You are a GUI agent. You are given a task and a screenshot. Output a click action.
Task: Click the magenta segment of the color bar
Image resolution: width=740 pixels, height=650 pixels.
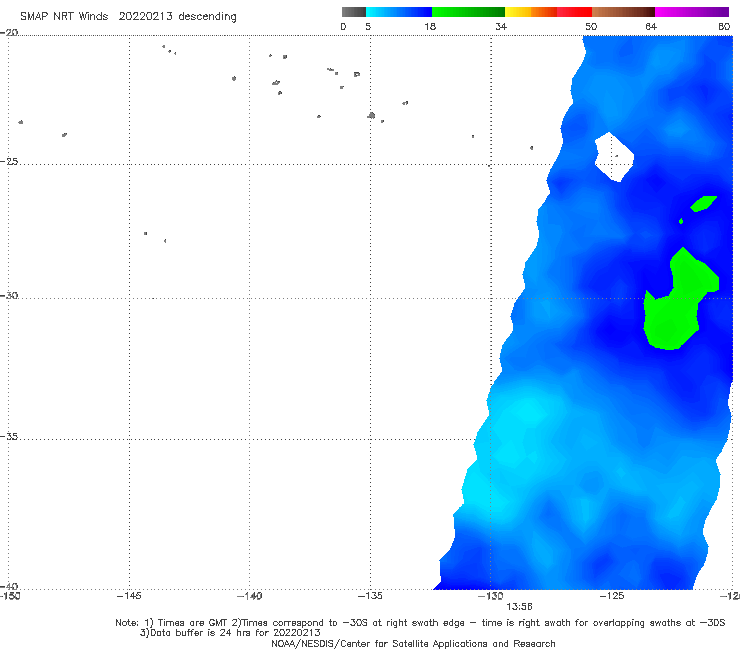[x=691, y=12]
